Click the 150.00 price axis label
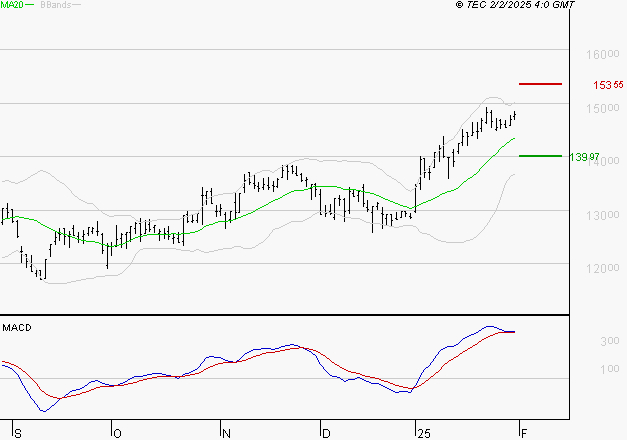The image size is (627, 440). pos(603,108)
